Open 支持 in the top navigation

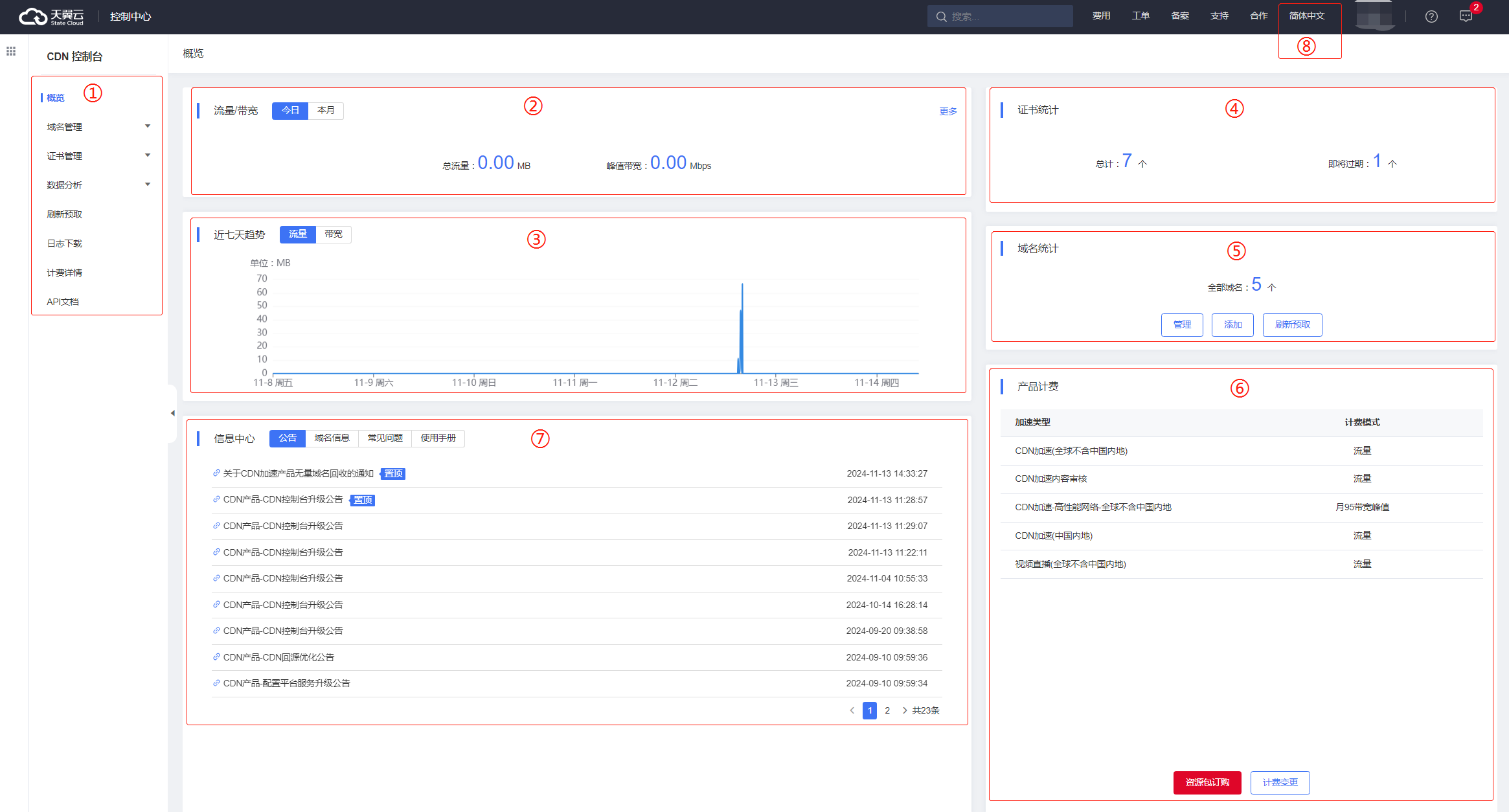click(1220, 16)
